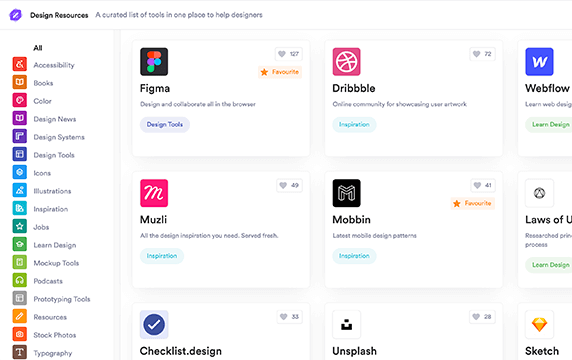Toggle like on the Unsplash card

coord(482,317)
